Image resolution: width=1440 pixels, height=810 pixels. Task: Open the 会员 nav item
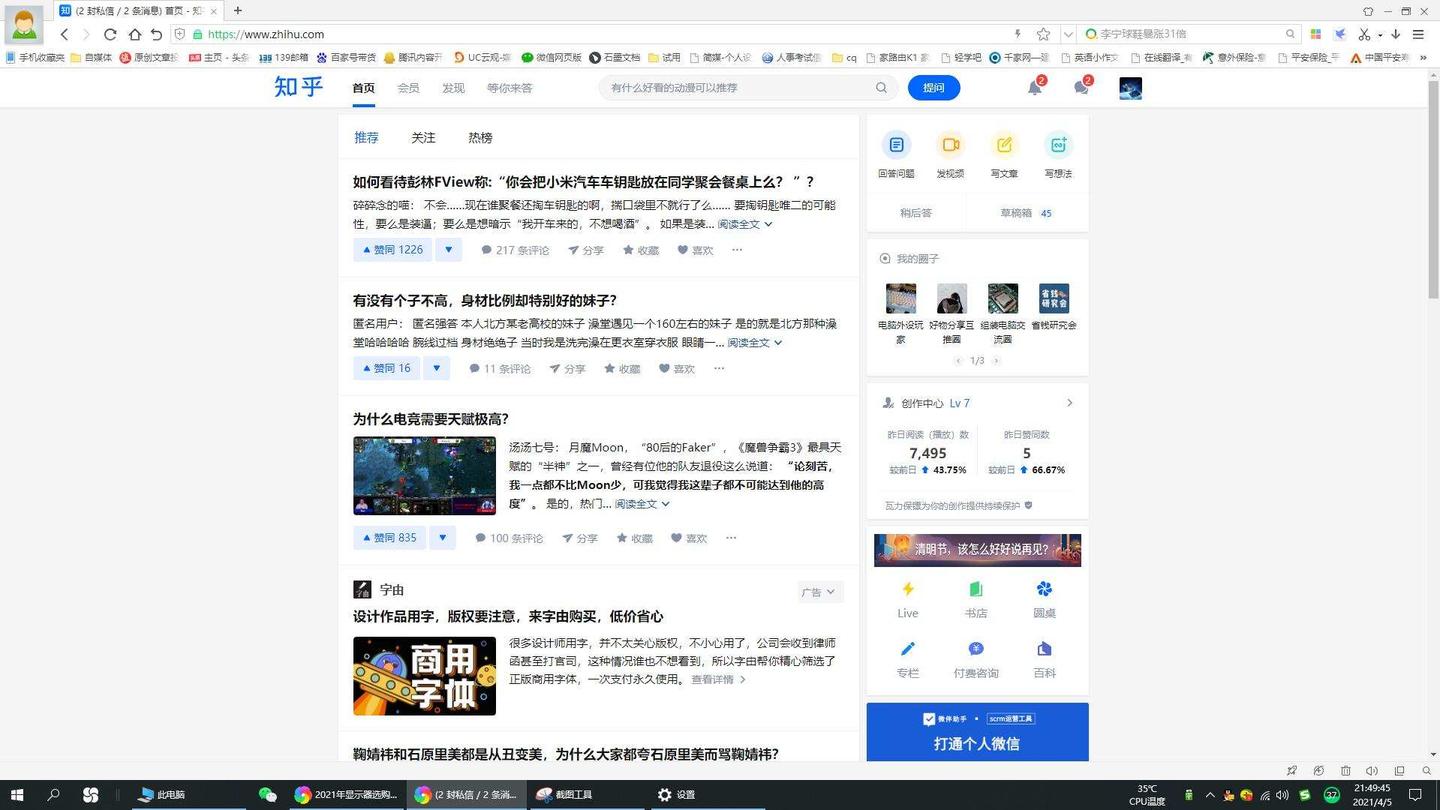click(x=408, y=88)
